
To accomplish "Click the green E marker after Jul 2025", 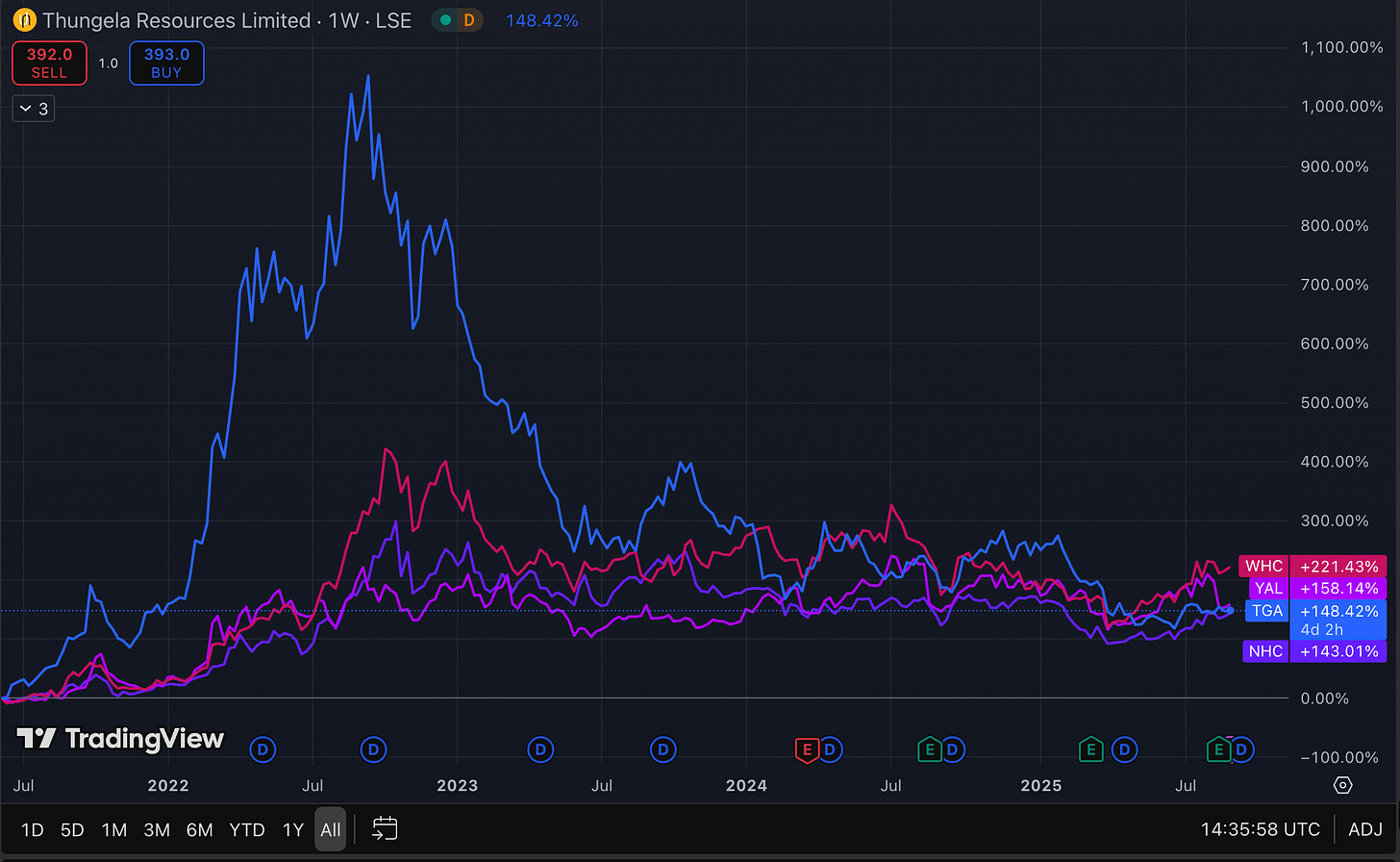I will click(1219, 749).
